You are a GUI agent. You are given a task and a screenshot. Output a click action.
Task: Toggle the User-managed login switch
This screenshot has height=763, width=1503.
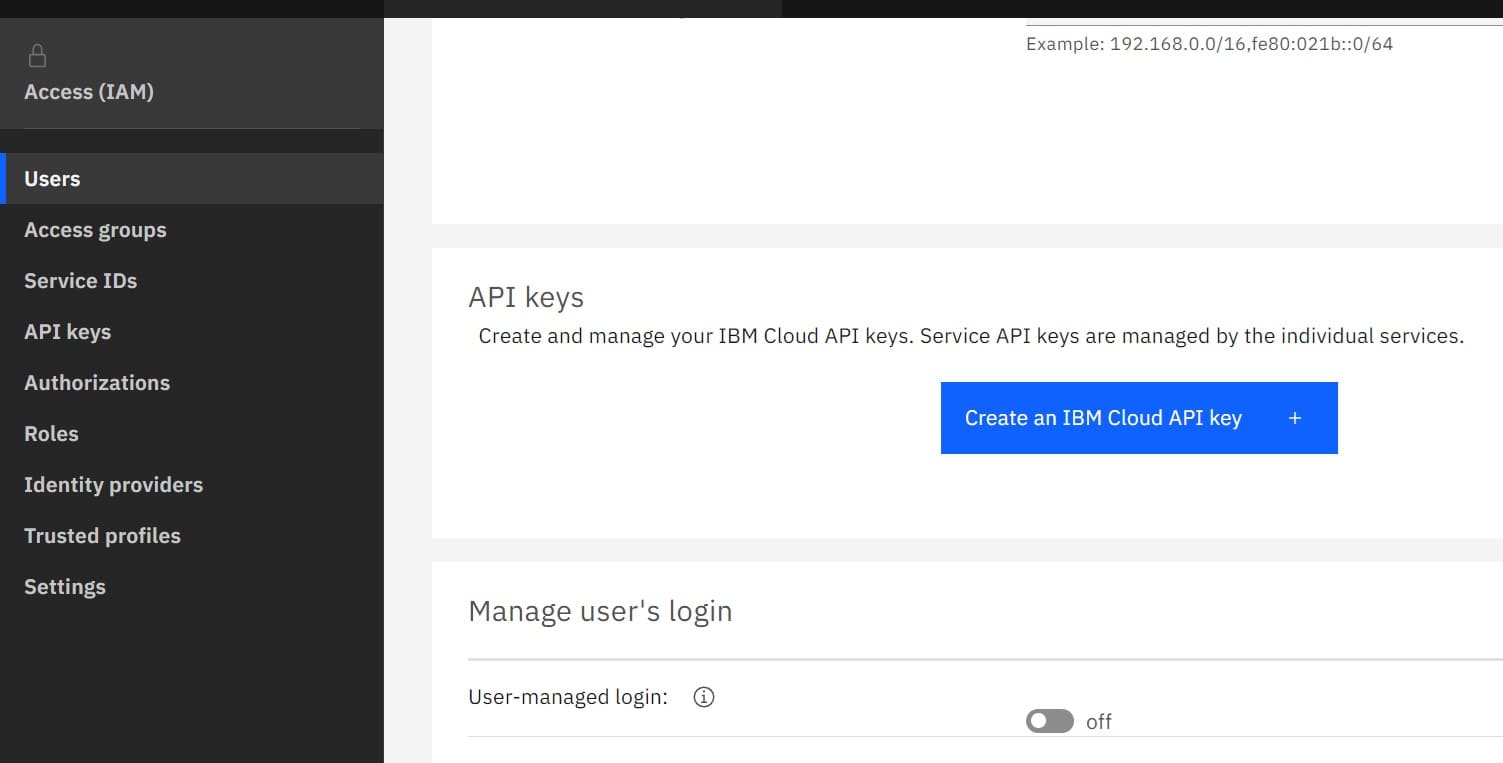pos(1049,721)
